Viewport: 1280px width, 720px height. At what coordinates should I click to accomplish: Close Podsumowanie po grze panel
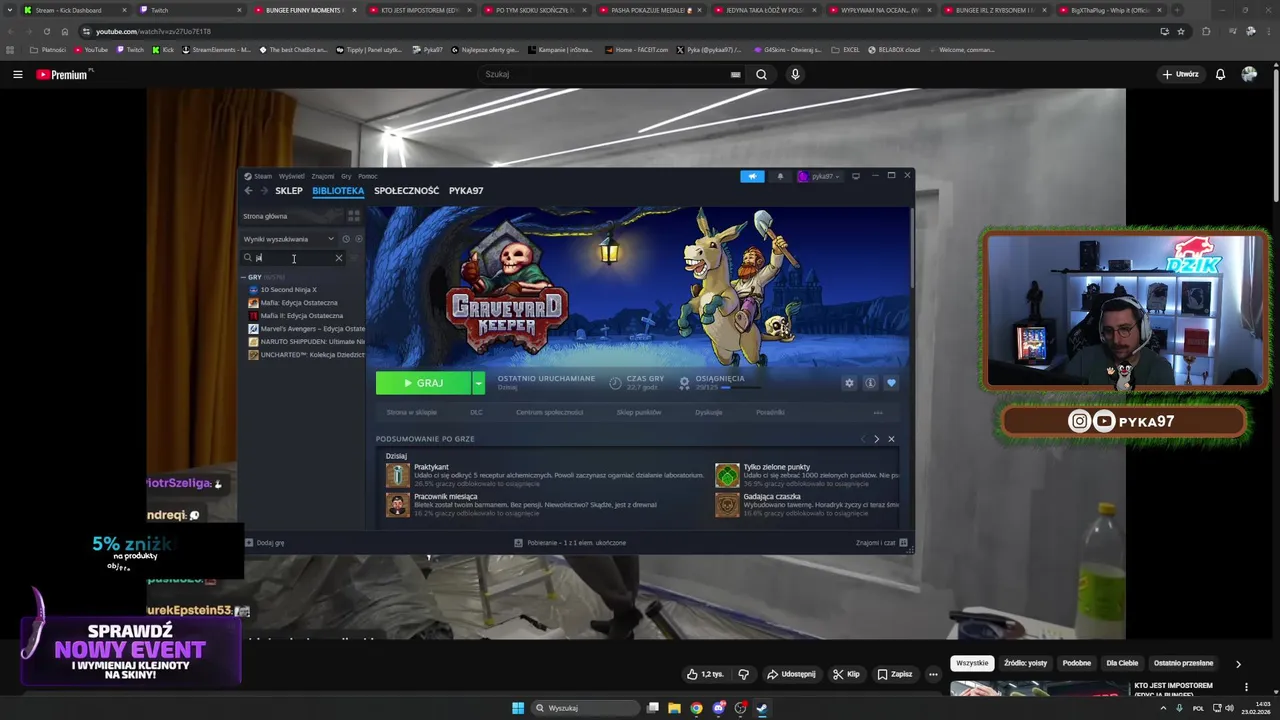[891, 439]
